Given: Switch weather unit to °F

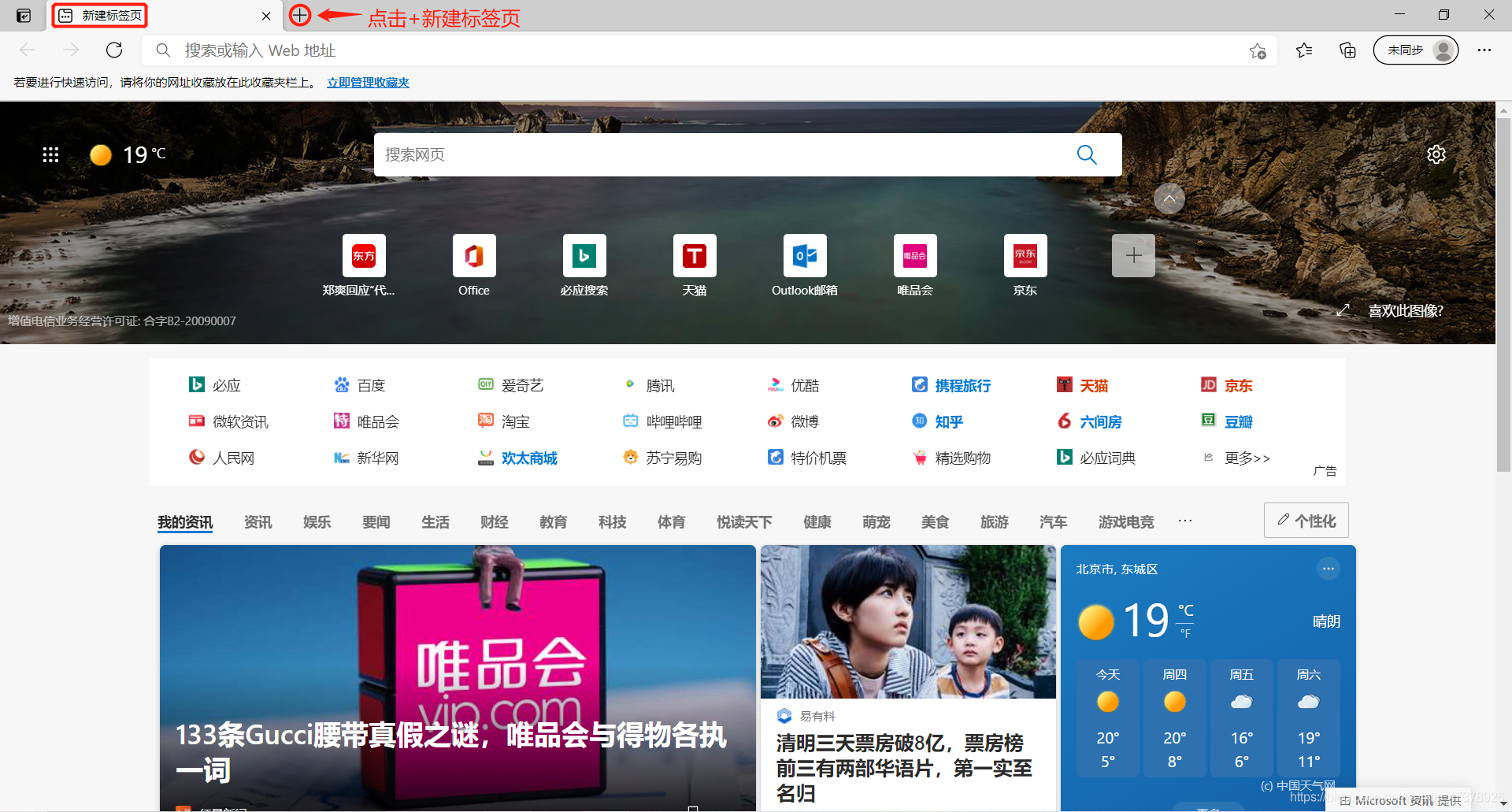Looking at the screenshot, I should tap(1185, 633).
